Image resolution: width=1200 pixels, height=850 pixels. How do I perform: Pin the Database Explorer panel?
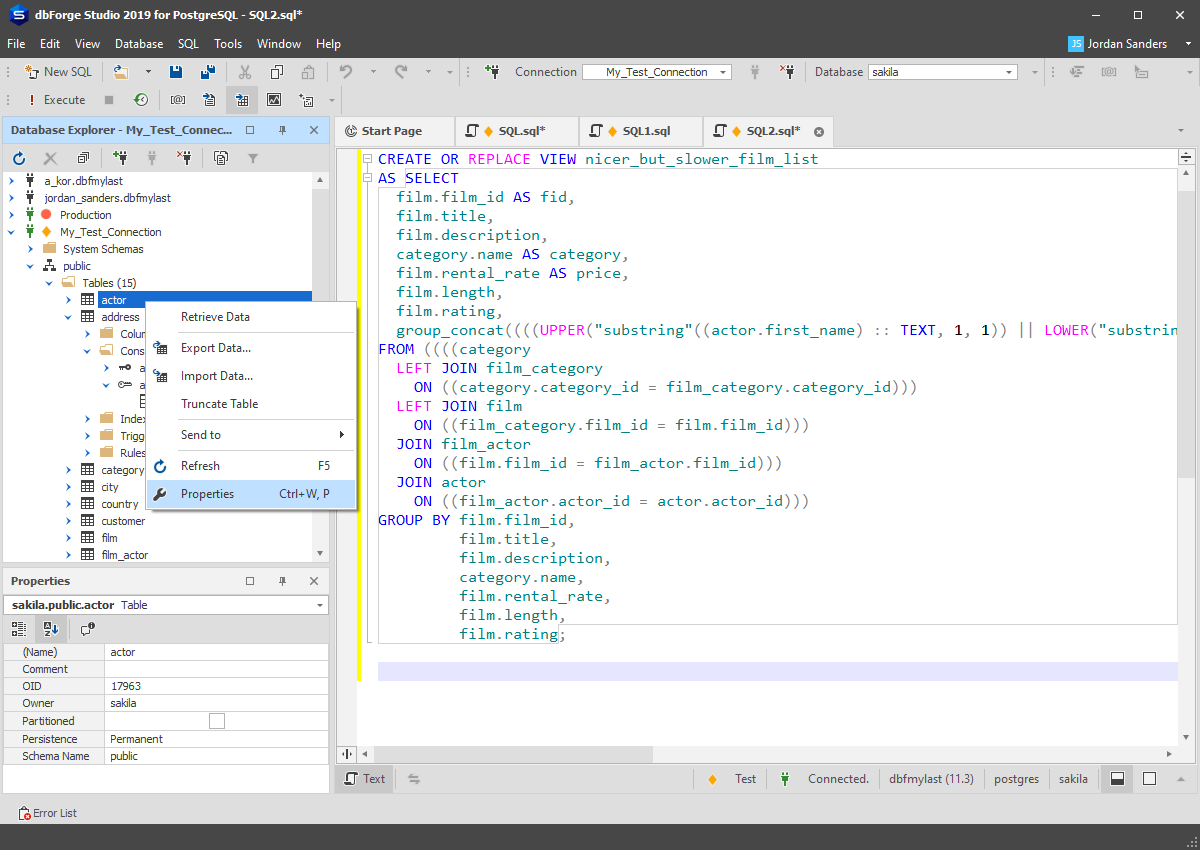click(x=283, y=130)
